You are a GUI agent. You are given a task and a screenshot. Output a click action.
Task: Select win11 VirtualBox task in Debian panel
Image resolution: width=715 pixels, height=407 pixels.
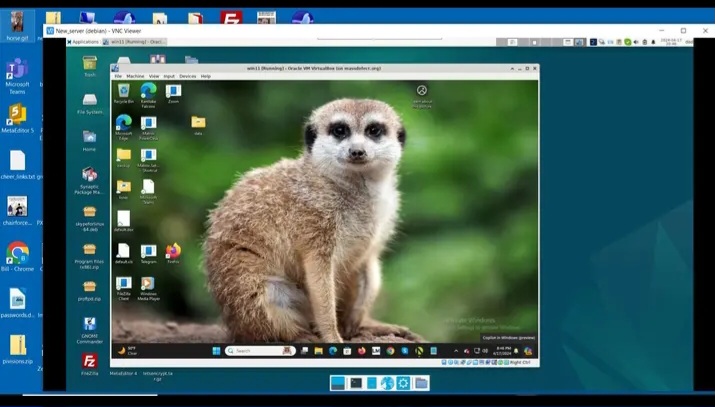[x=135, y=42]
